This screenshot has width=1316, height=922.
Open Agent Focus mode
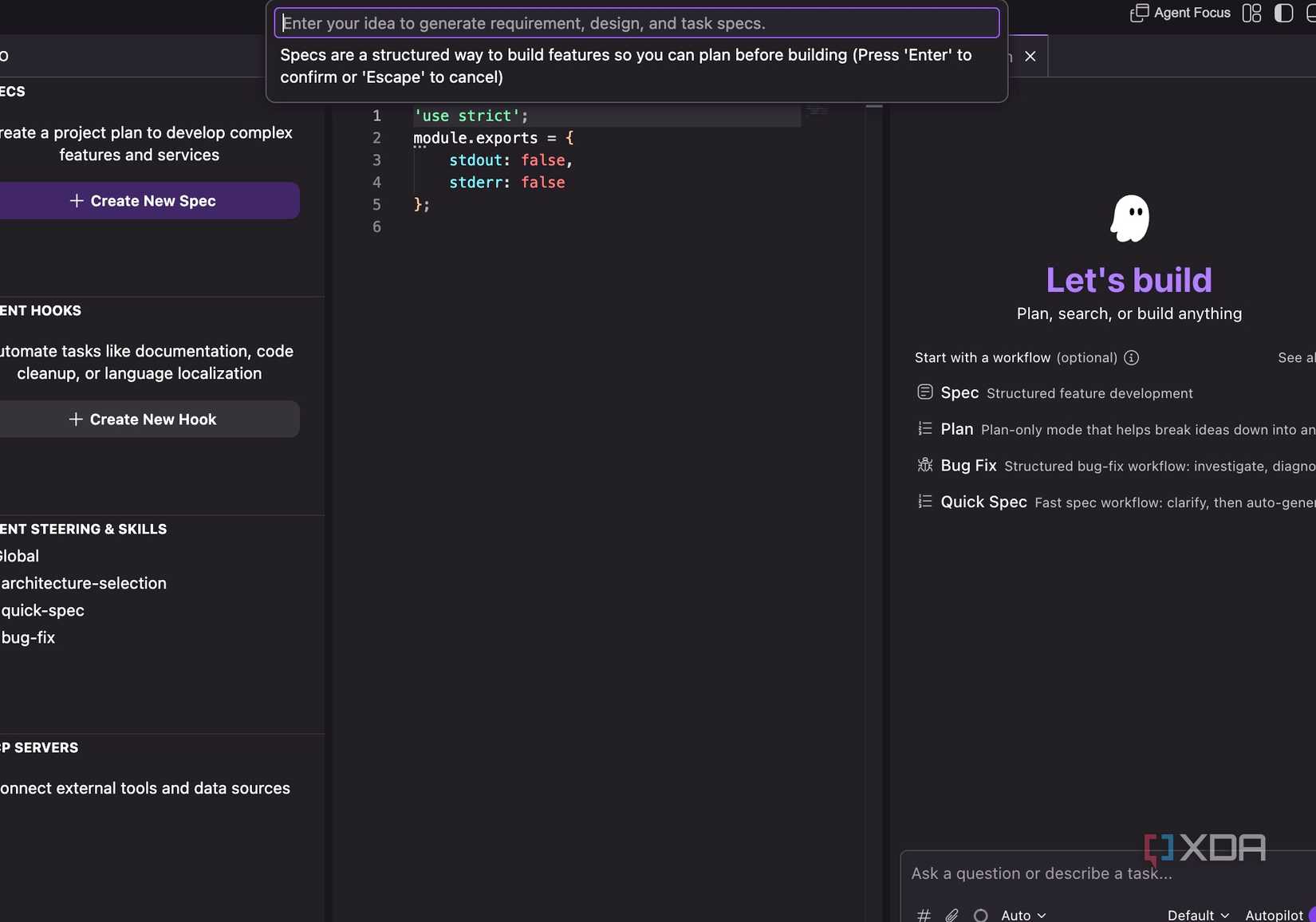pyautogui.click(x=1180, y=13)
